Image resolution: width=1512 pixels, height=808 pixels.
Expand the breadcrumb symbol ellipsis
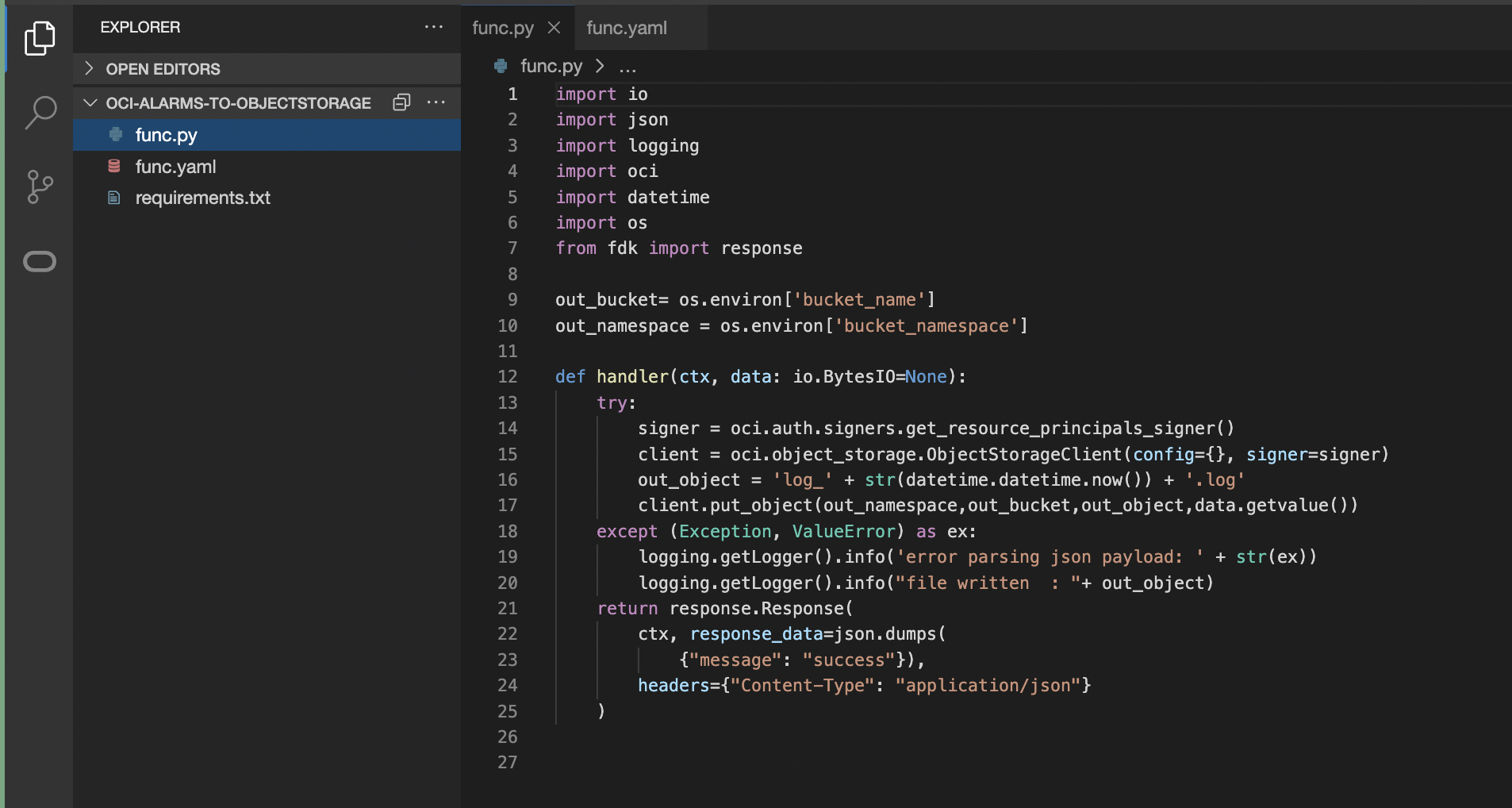[x=627, y=67]
